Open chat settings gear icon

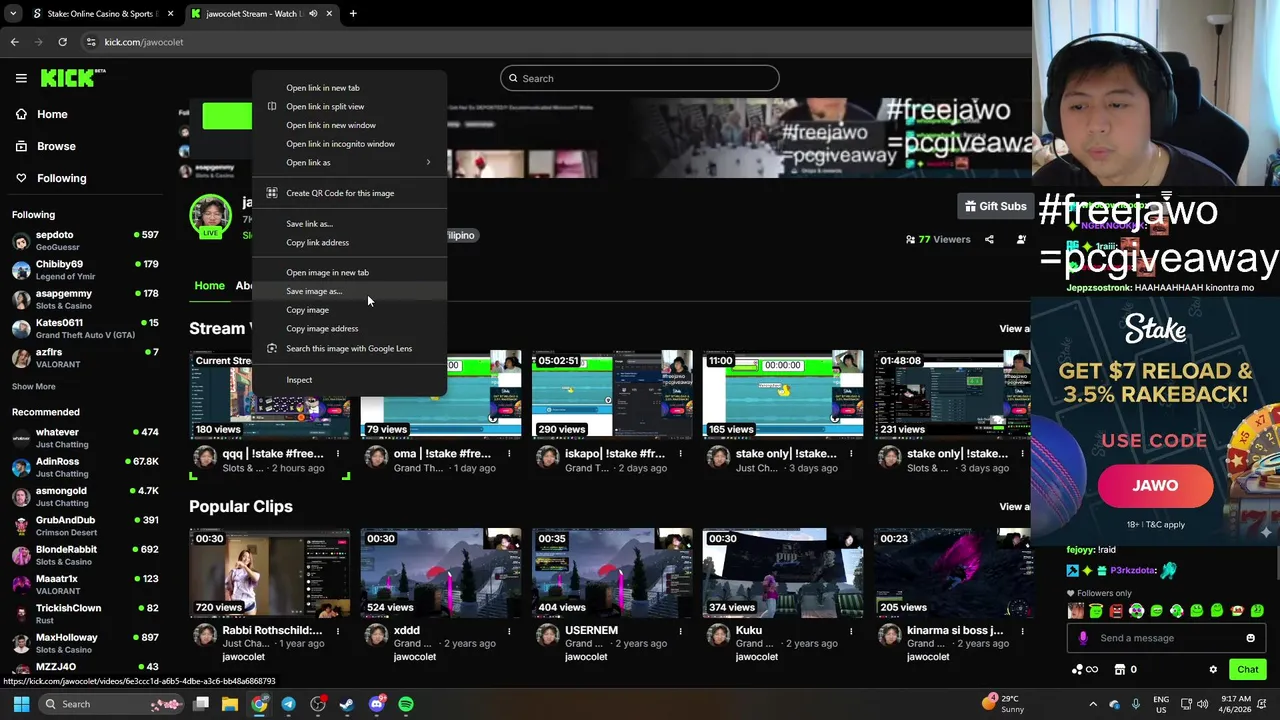click(1213, 670)
